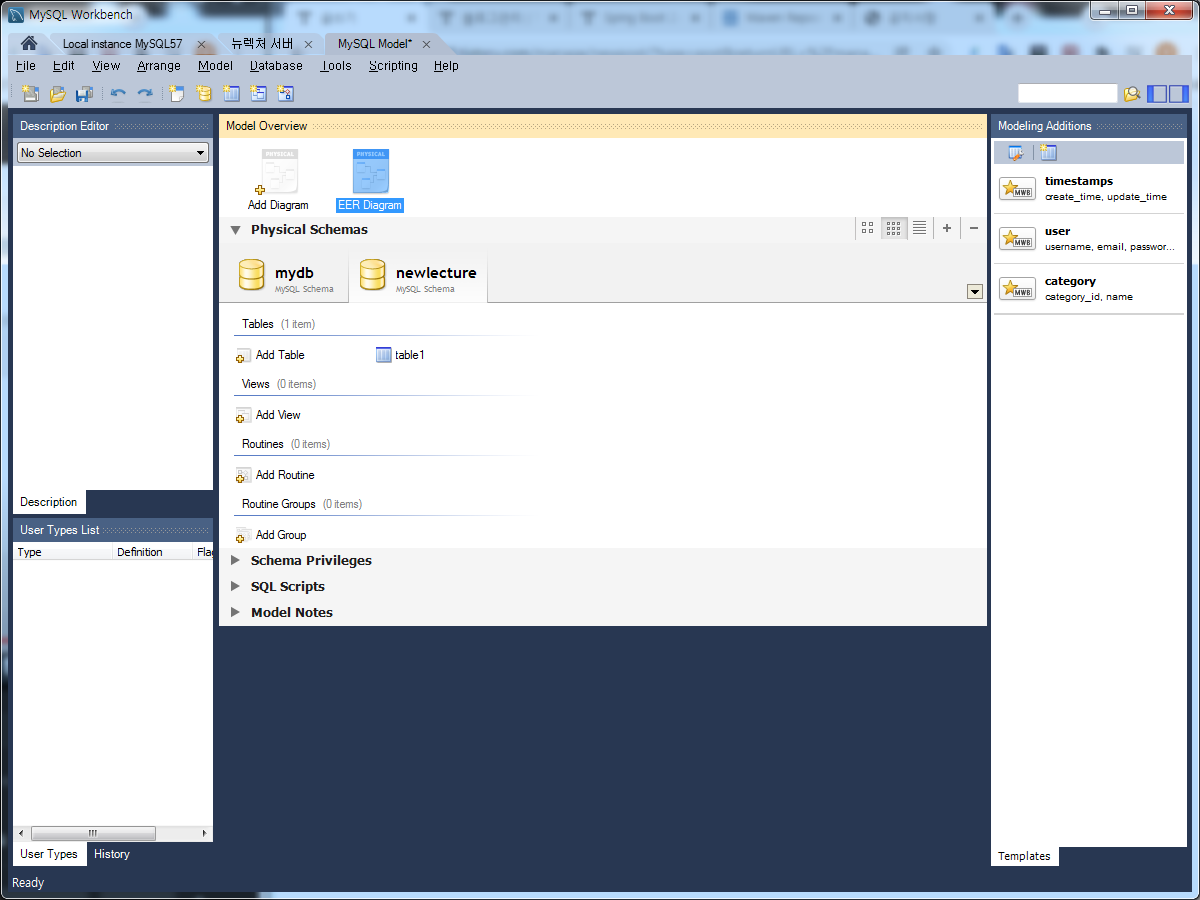This screenshot has height=900, width=1200.
Task: Open the Help menu
Action: (446, 66)
